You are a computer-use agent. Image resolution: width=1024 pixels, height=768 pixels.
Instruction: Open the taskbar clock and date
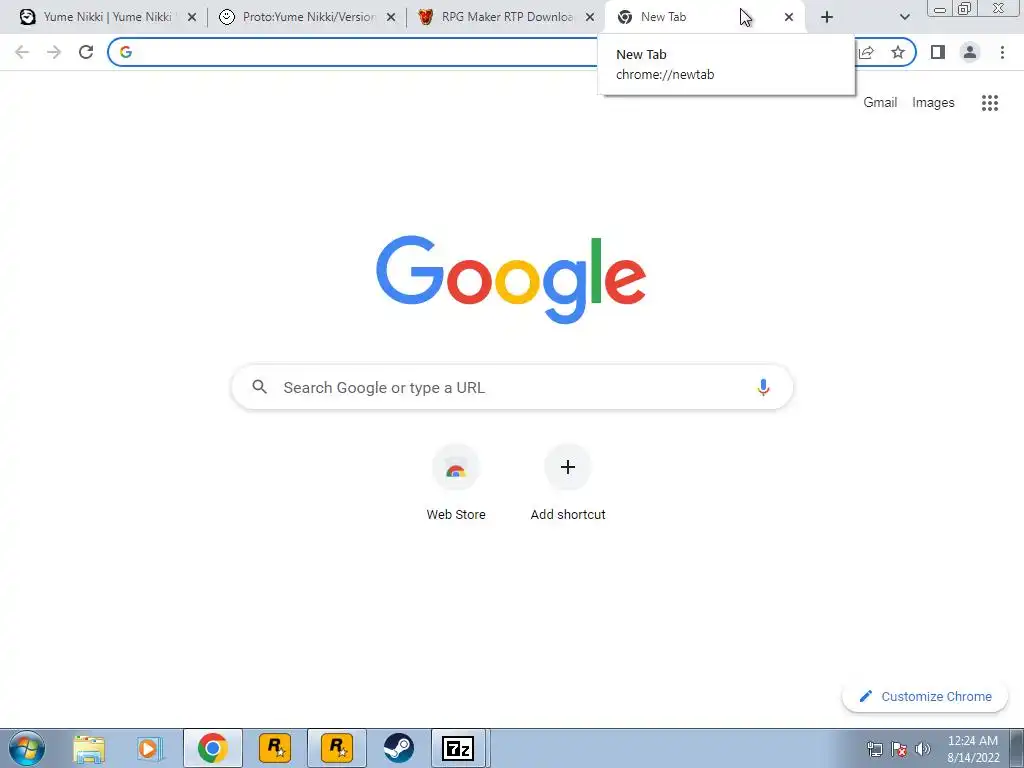click(x=973, y=749)
